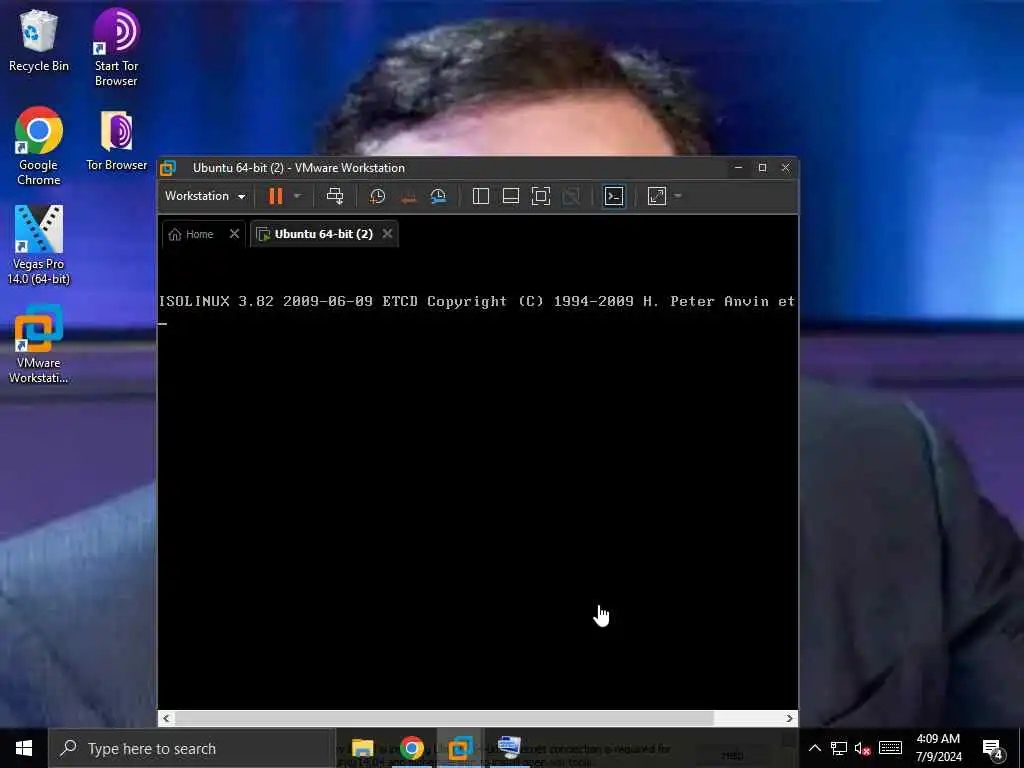Select the Tor Browser folder icon
This screenshot has height=768, width=1024.
click(x=117, y=141)
